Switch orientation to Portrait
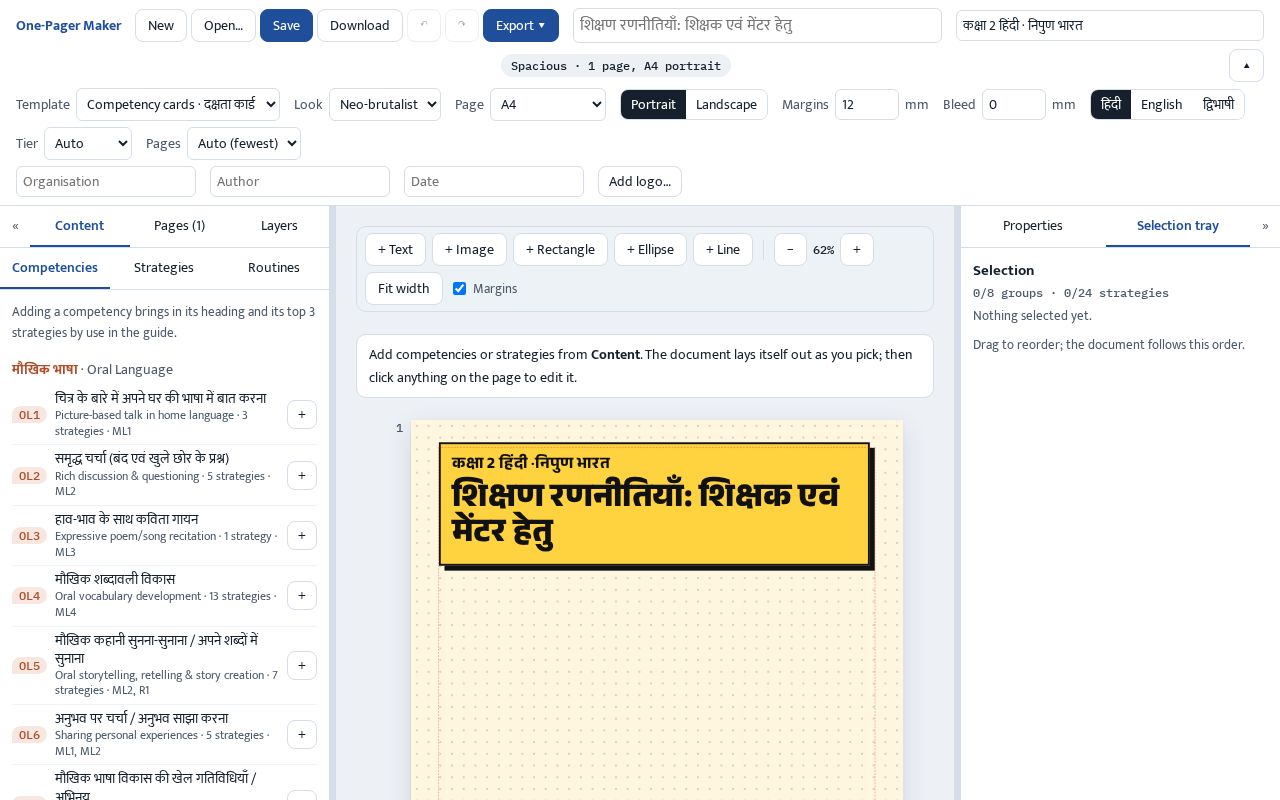This screenshot has height=800, width=1280. (653, 105)
